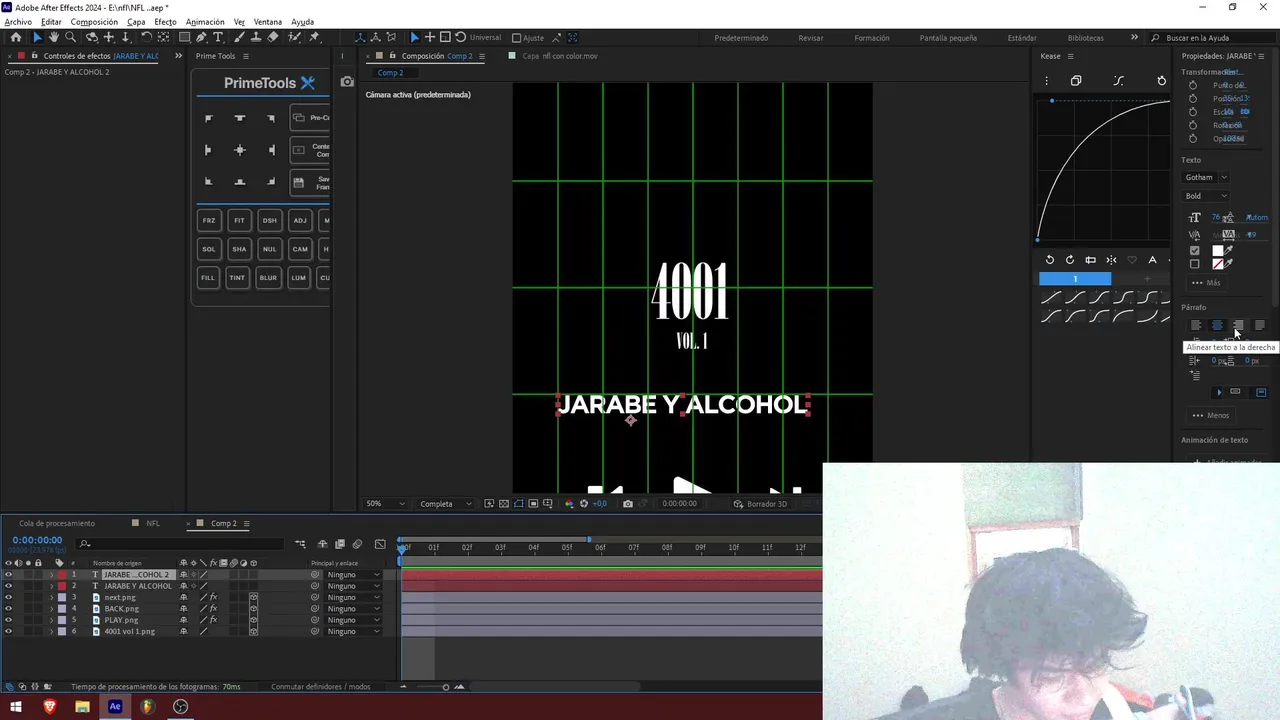1280x720 pixels.
Task: Hide the BACK.png layer
Action: (8, 609)
